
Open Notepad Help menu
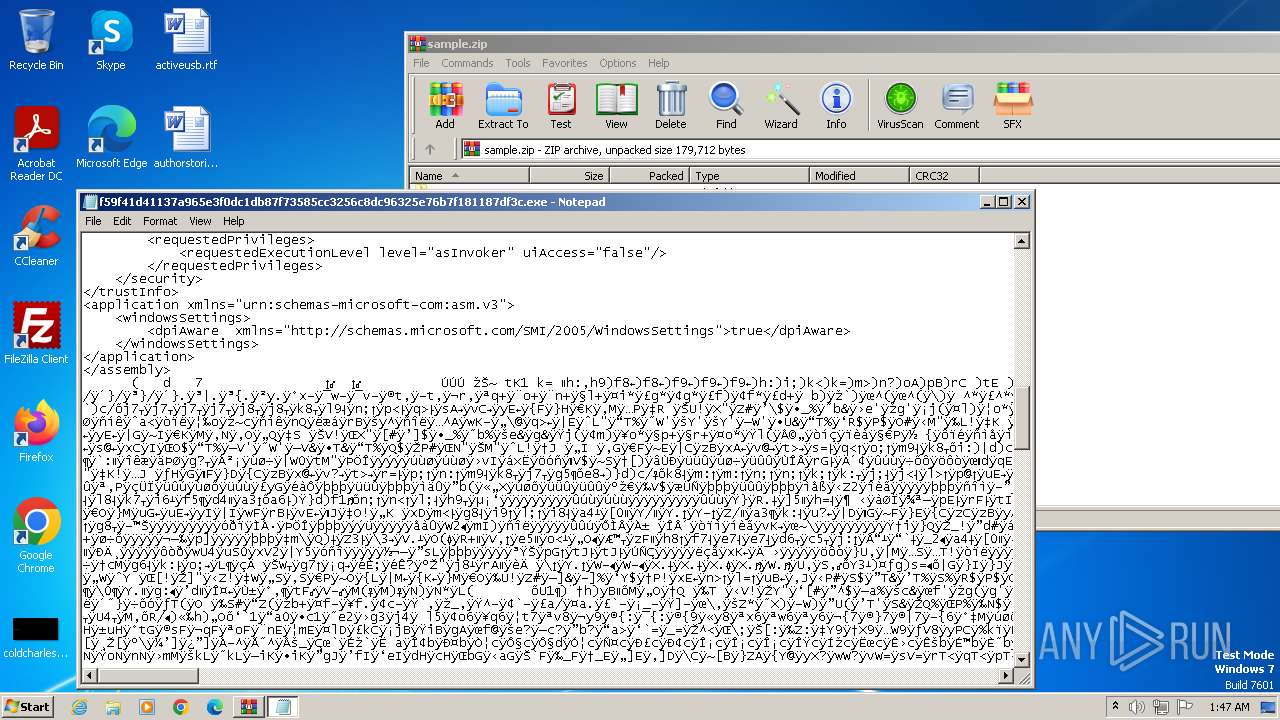(x=233, y=221)
